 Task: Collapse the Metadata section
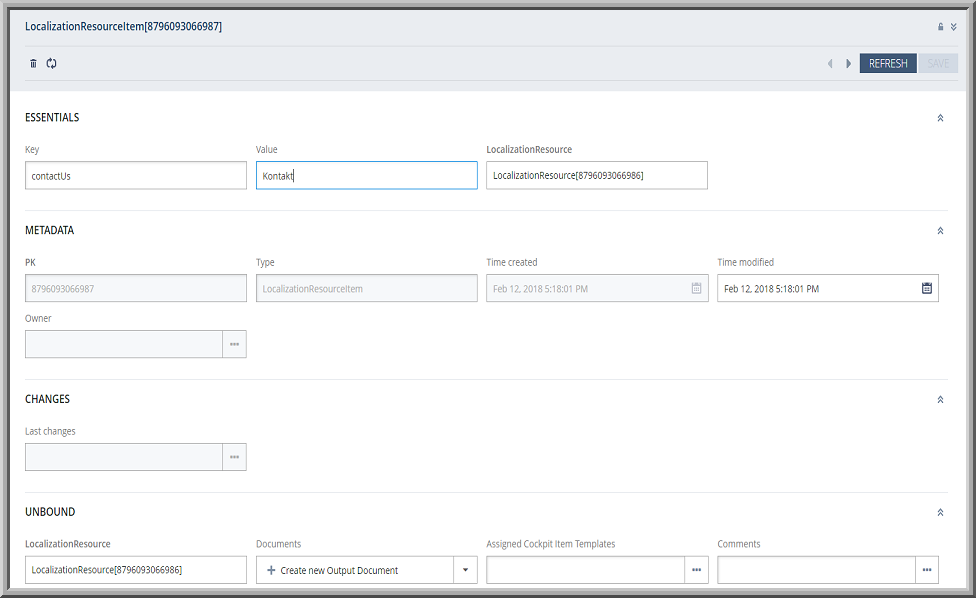coord(940,231)
